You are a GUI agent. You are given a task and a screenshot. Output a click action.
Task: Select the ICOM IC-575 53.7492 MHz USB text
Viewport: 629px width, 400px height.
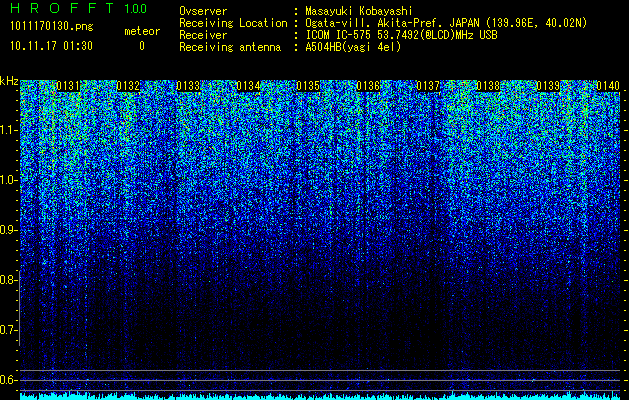click(401, 35)
